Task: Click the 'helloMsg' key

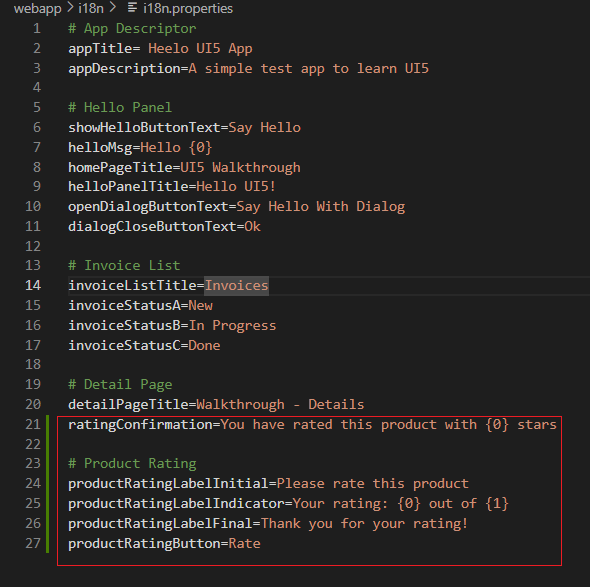Action: (x=100, y=148)
